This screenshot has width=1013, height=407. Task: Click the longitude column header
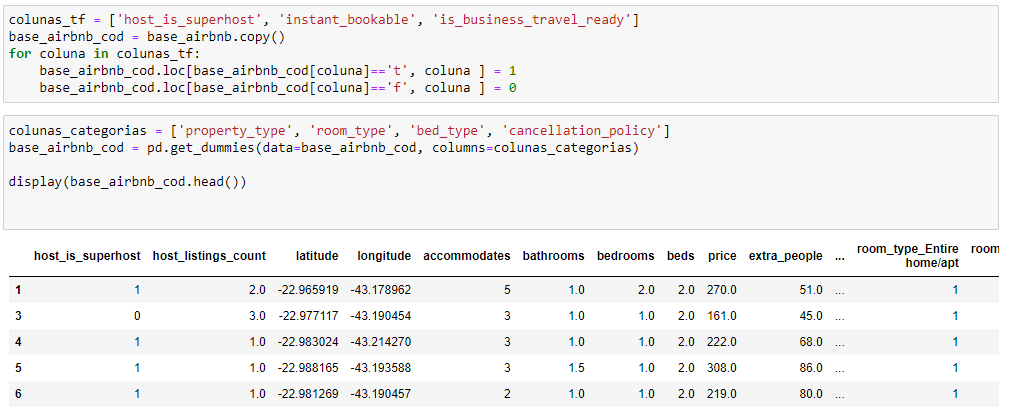click(384, 256)
